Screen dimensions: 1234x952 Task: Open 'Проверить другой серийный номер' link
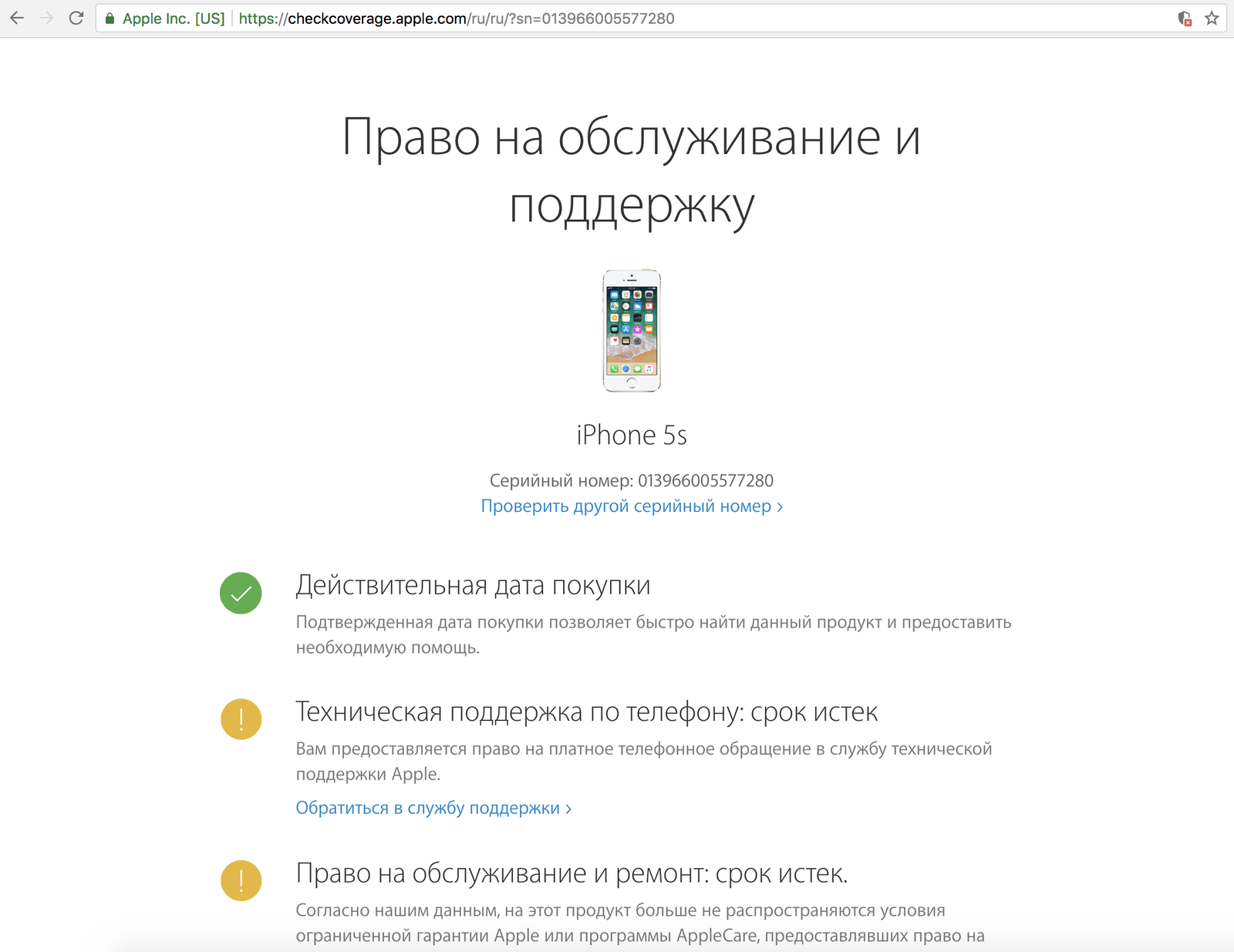tap(632, 506)
